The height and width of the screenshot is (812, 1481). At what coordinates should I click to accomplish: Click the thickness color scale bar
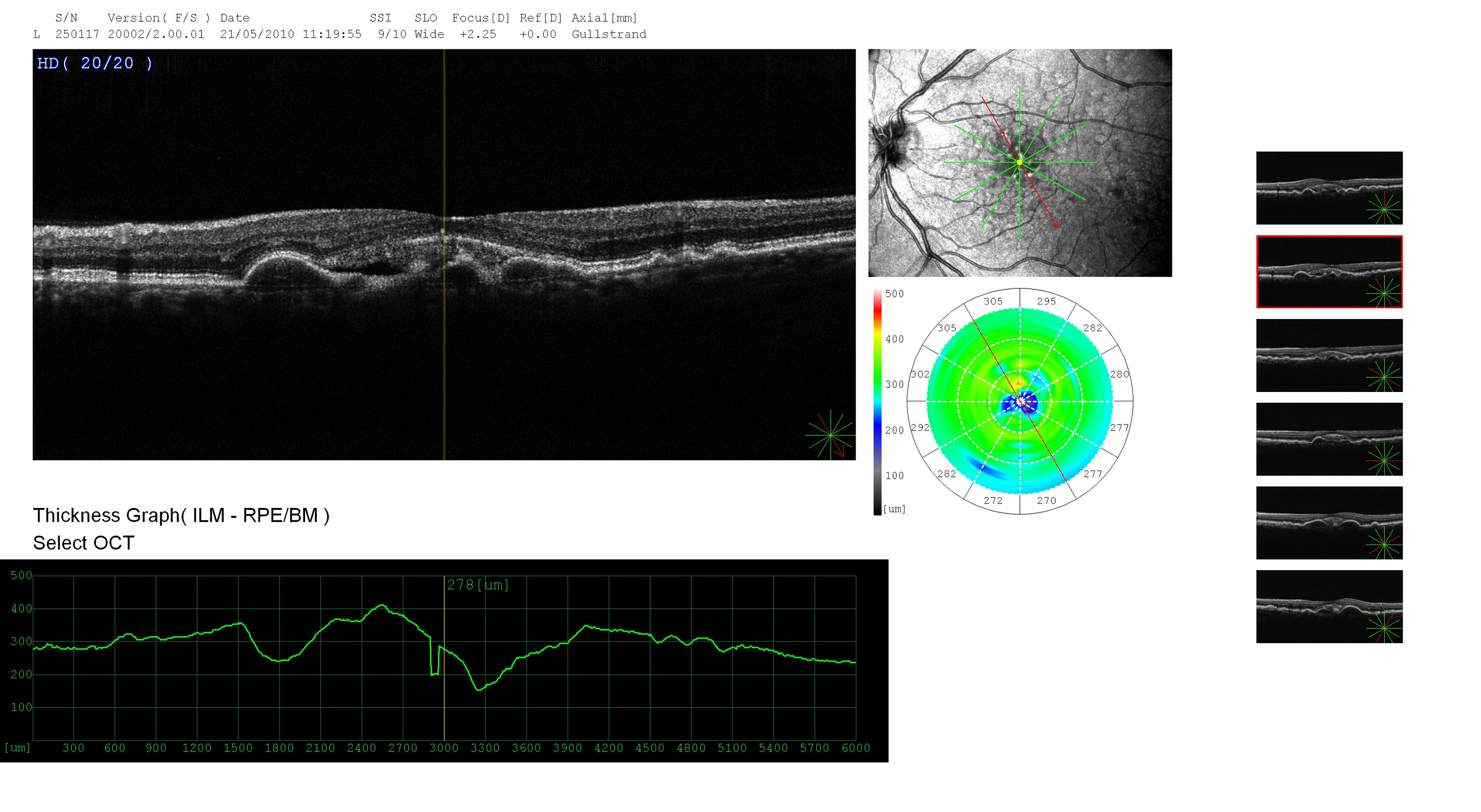tap(877, 402)
